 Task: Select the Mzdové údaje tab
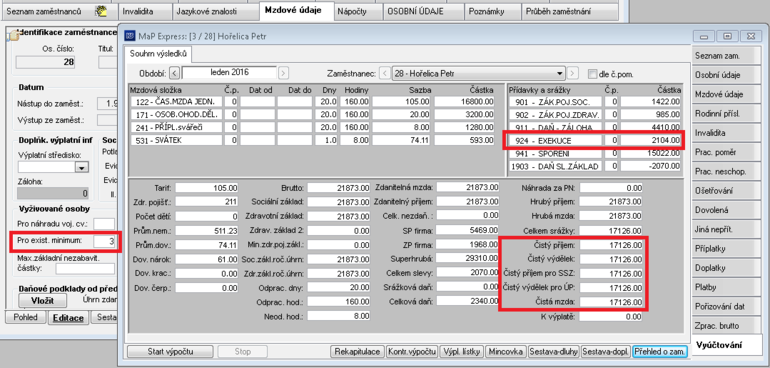point(296,10)
